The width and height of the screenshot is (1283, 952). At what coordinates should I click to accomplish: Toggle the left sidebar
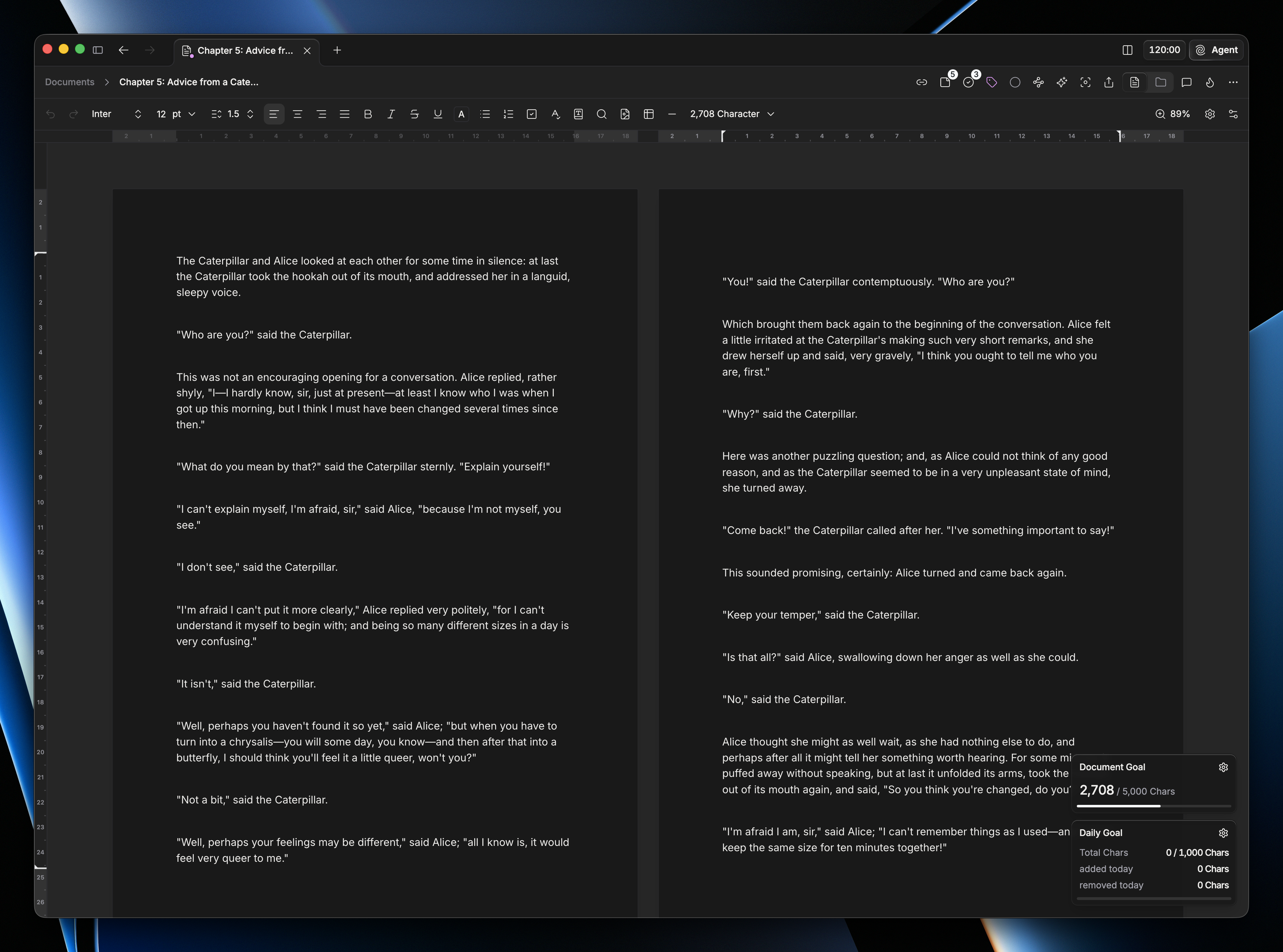[x=98, y=50]
